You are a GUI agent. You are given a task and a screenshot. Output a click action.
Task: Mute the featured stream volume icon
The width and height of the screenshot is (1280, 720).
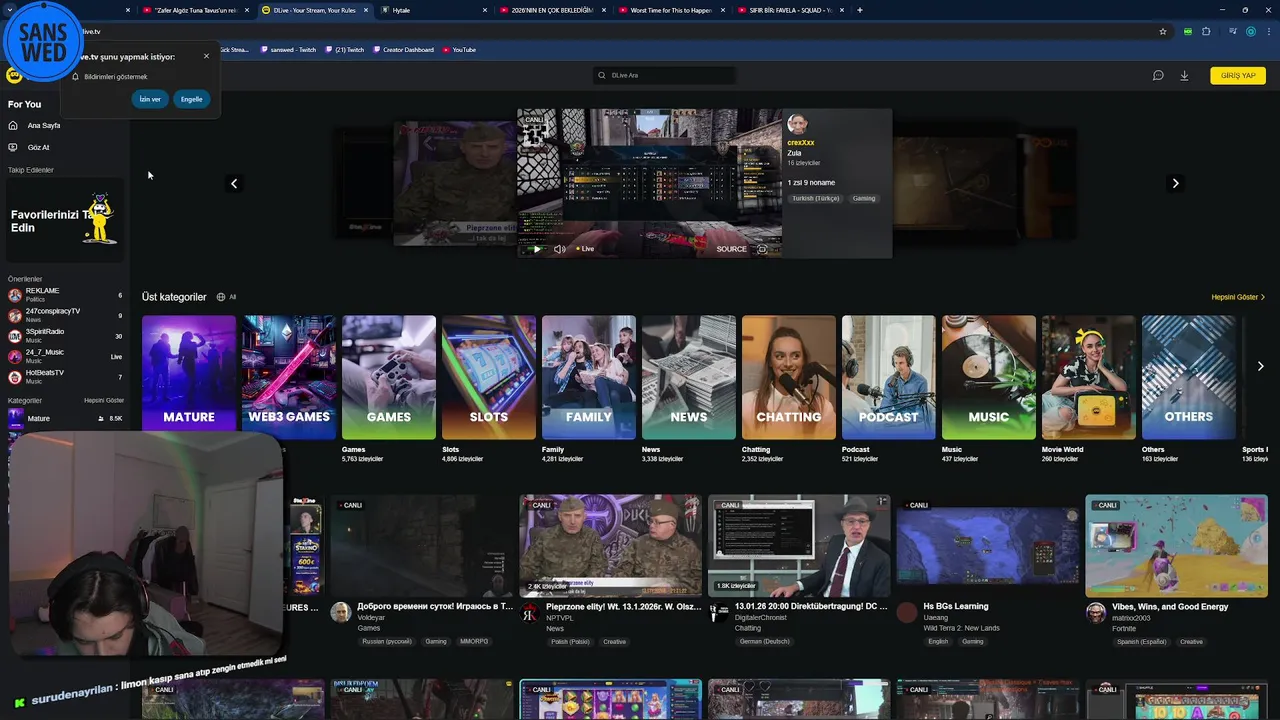pyautogui.click(x=559, y=249)
